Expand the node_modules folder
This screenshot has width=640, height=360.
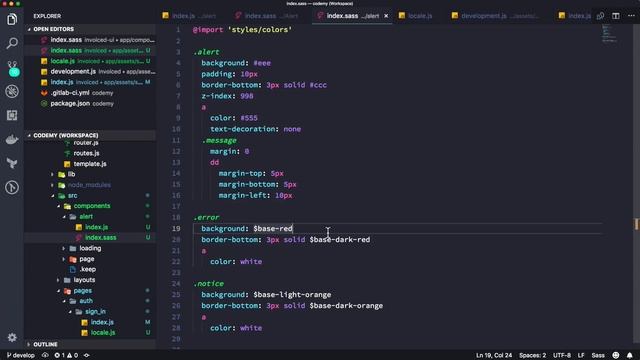click(89, 185)
